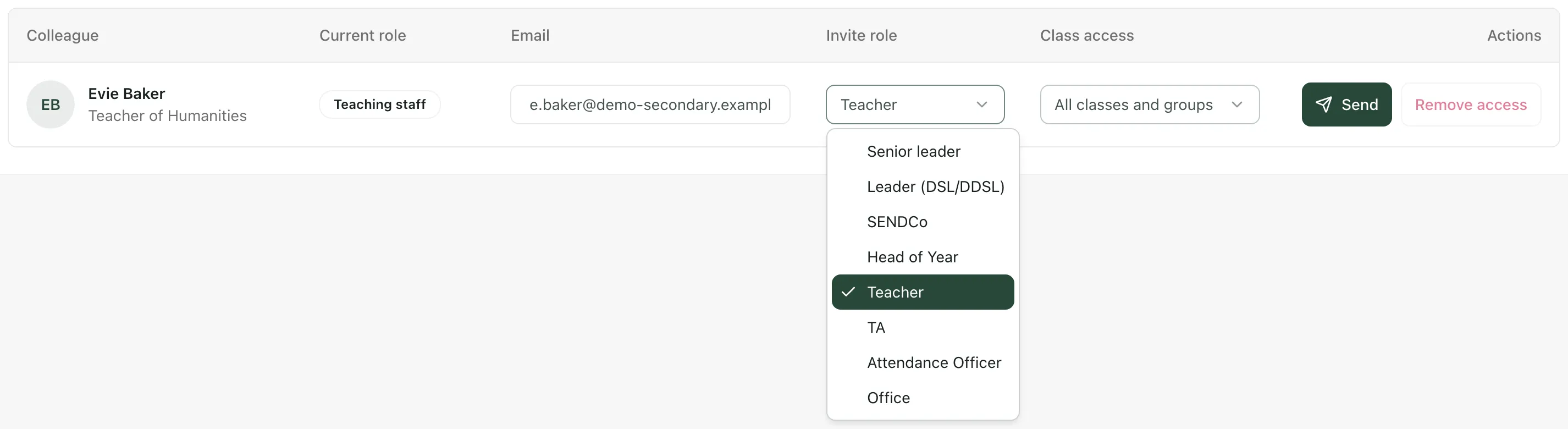Click the Teaching staff role badge
1568x429 pixels.
coord(380,105)
